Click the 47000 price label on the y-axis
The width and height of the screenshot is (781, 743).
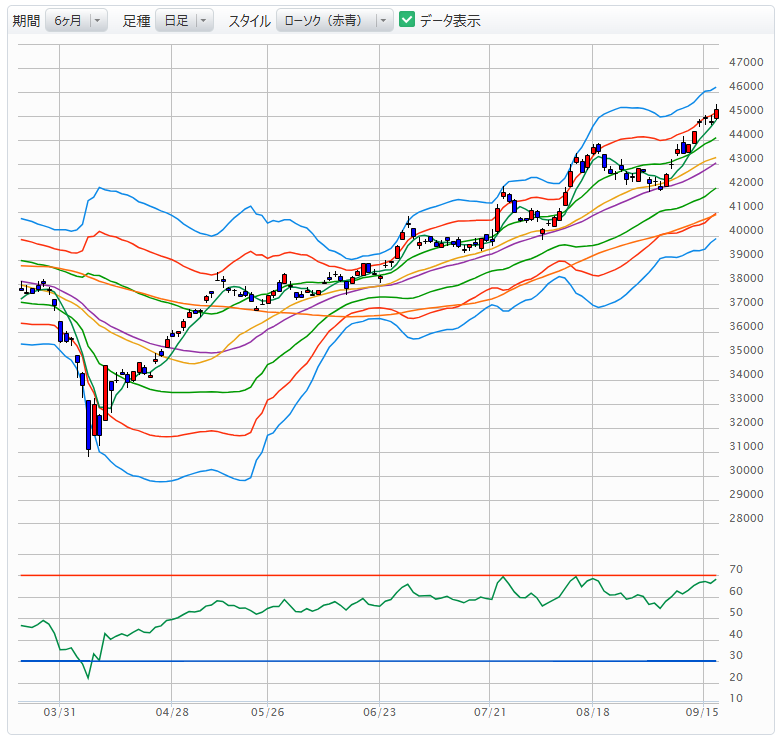coord(746,62)
